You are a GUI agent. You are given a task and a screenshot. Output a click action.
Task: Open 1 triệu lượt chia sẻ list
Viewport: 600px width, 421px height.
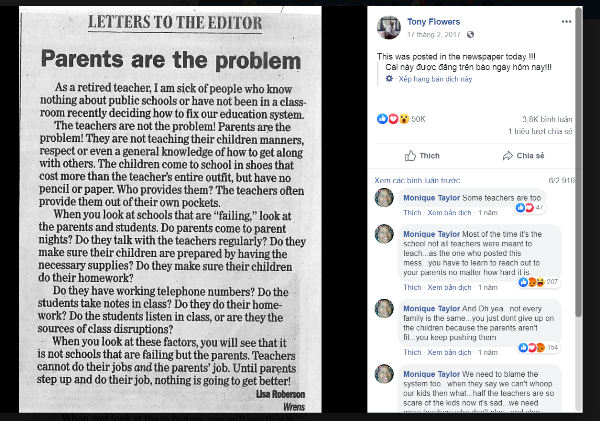click(x=541, y=131)
